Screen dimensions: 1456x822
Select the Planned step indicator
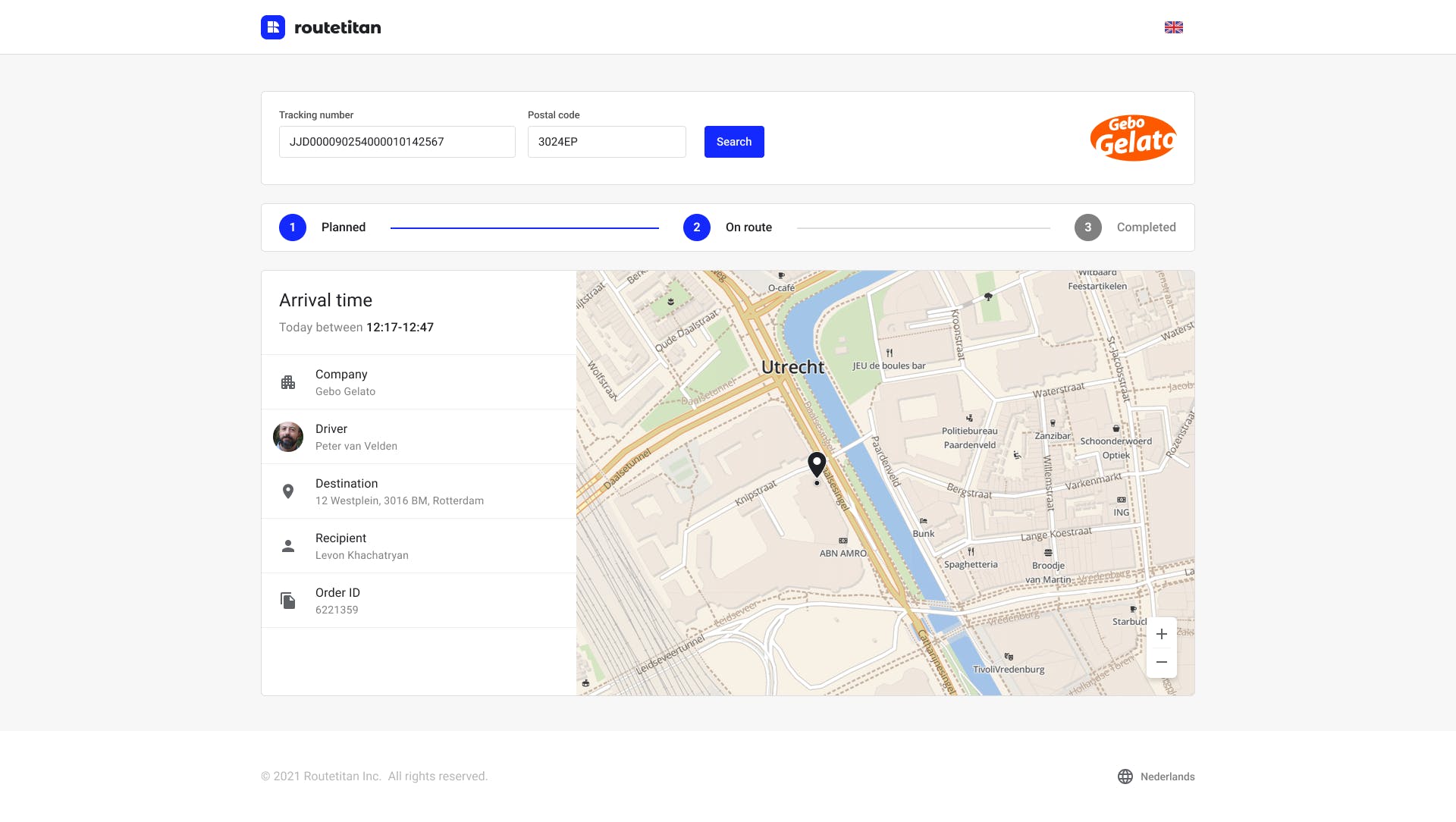pyautogui.click(x=322, y=227)
